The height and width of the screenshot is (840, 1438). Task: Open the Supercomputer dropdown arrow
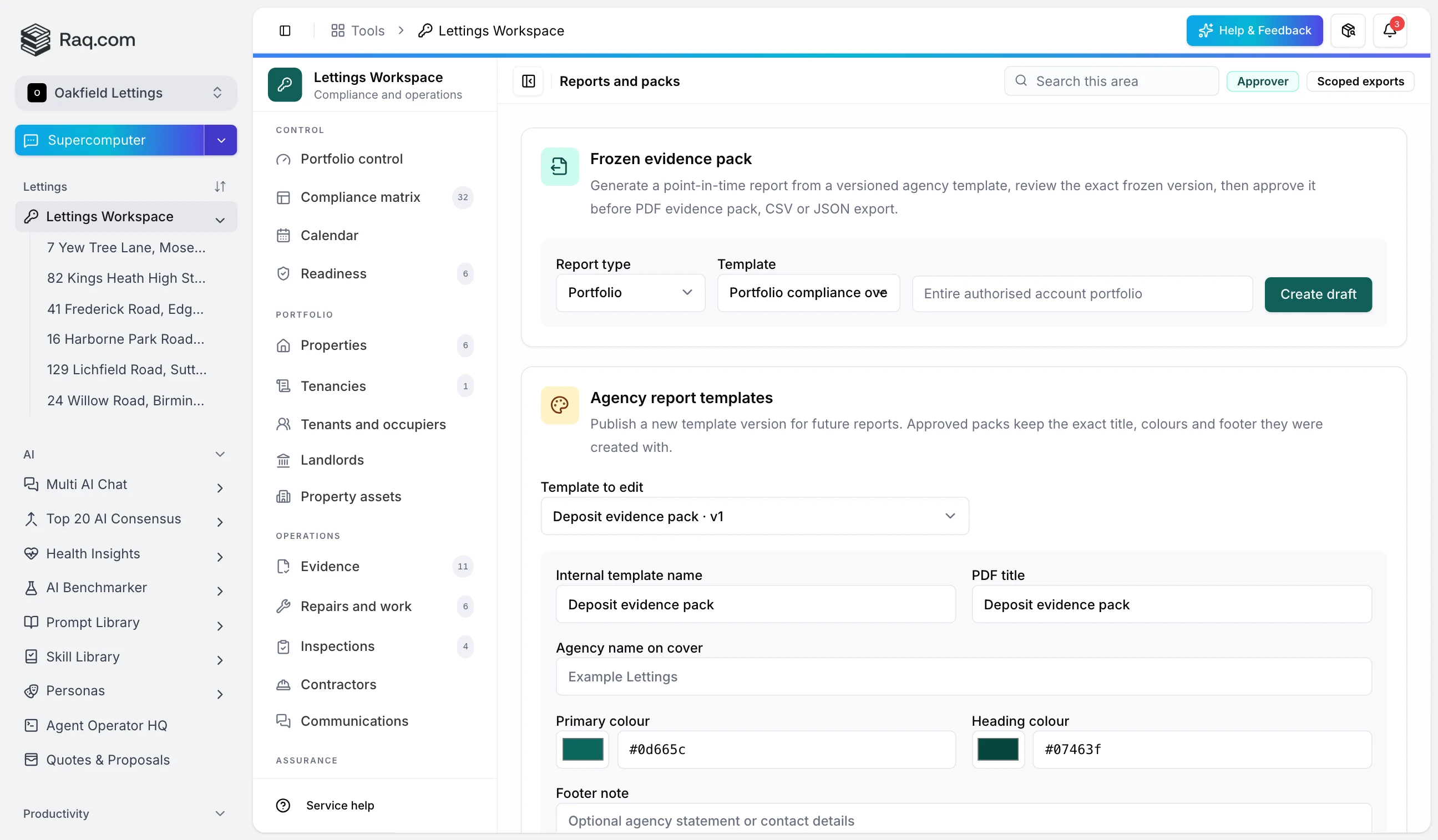pyautogui.click(x=221, y=140)
